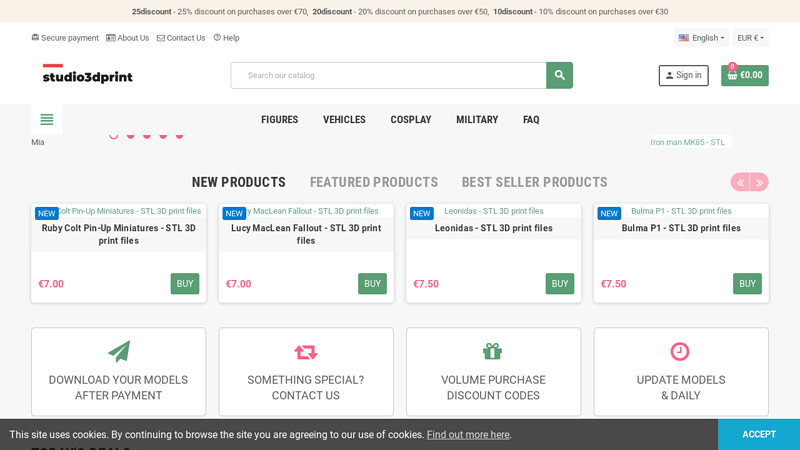
Task: Open the Contact Us link
Action: tap(181, 38)
